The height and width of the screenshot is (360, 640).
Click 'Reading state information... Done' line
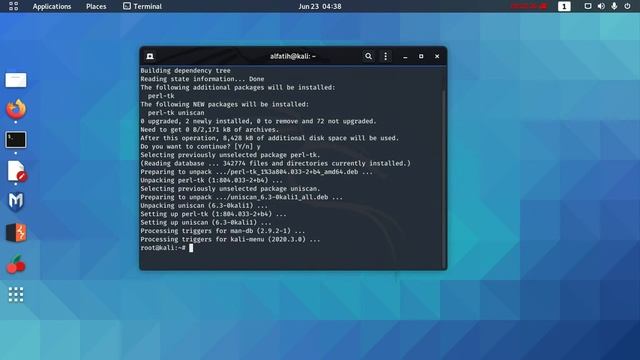click(202, 79)
